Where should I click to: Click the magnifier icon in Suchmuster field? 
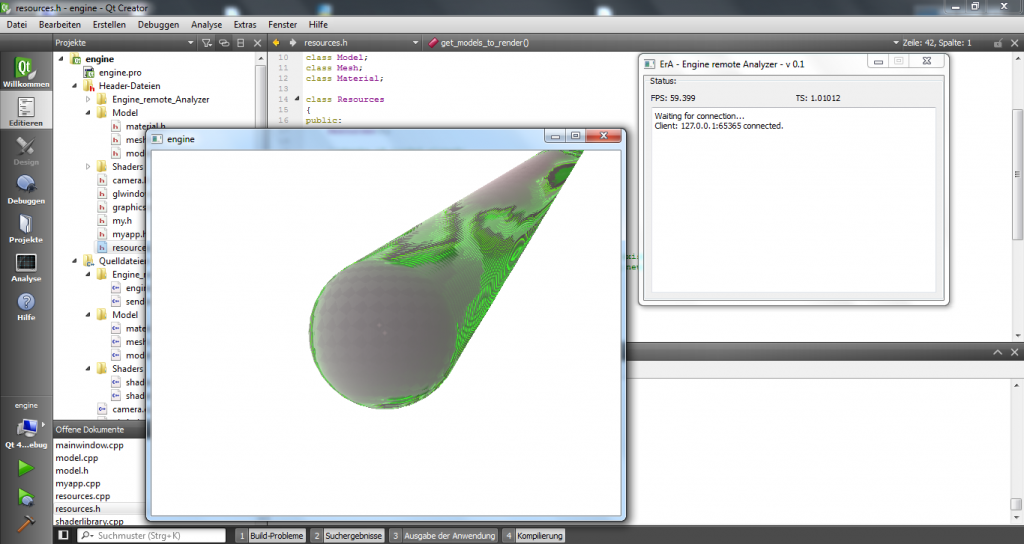coord(87,536)
